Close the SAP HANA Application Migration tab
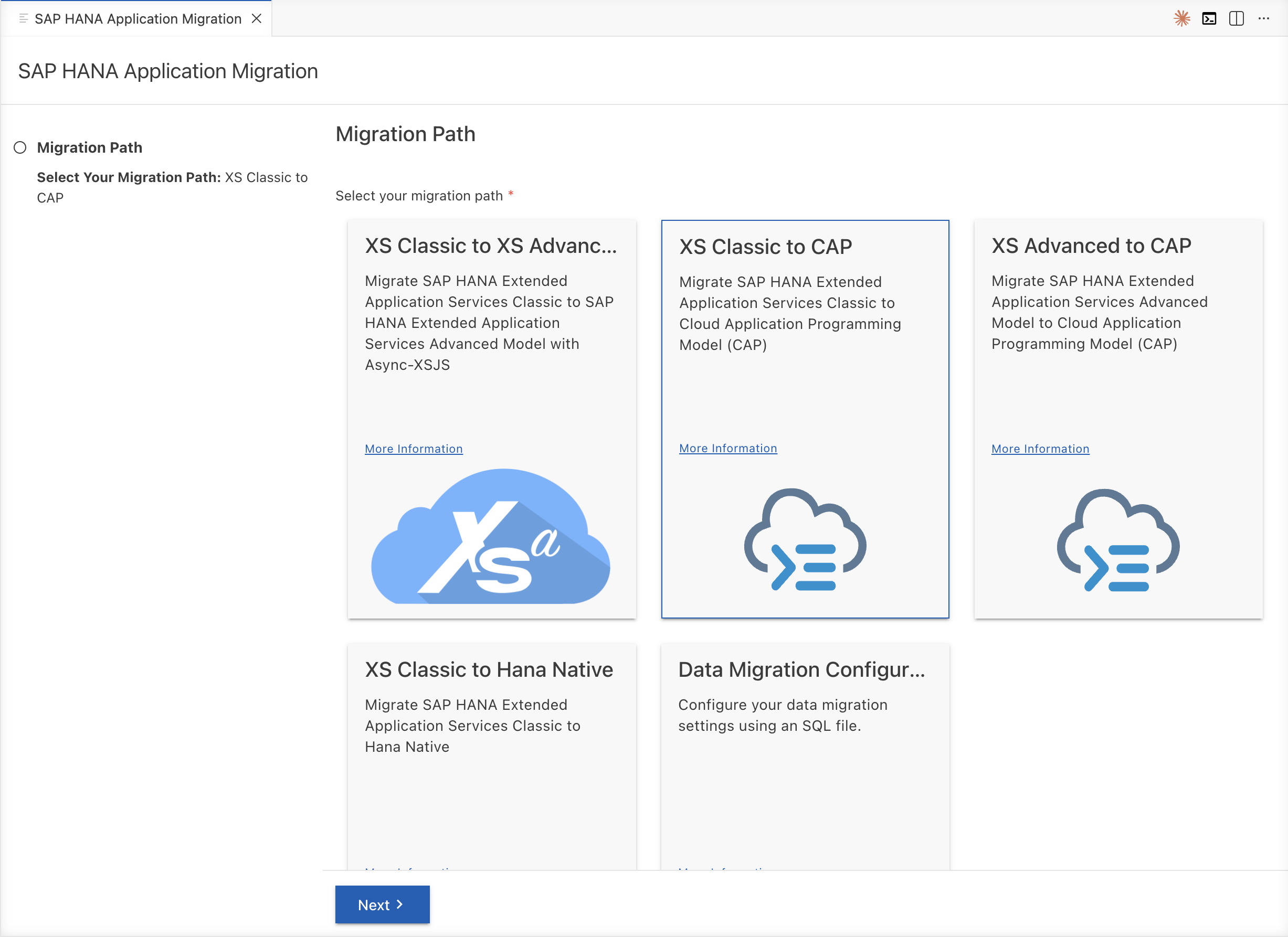 click(x=257, y=19)
